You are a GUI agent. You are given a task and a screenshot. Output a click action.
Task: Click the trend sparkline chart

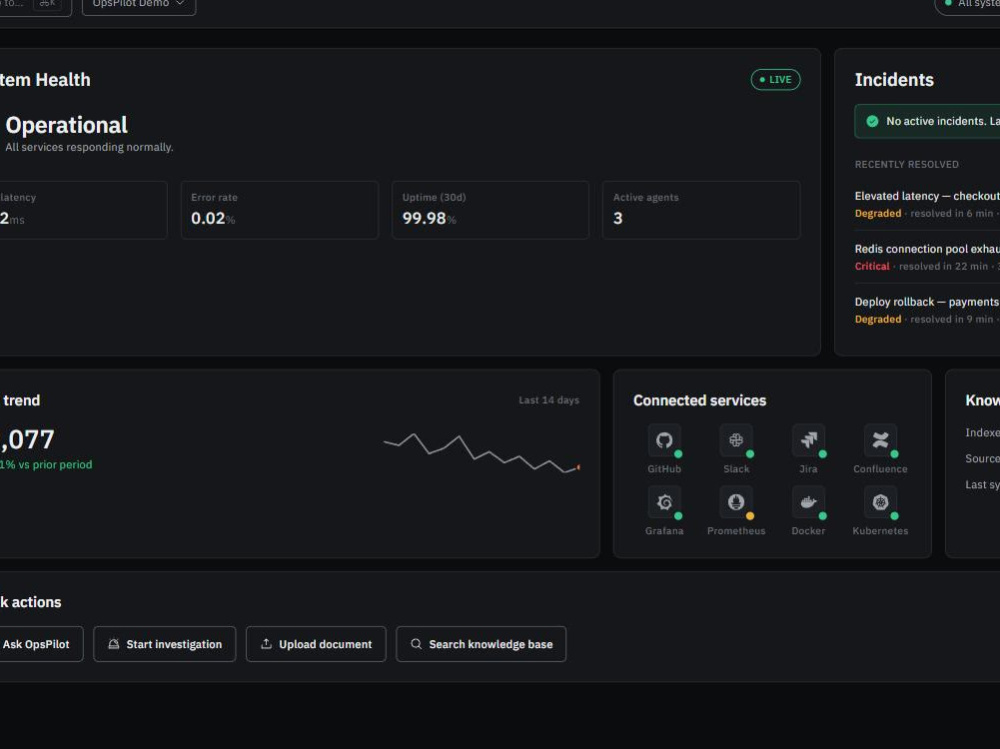pyautogui.click(x=482, y=453)
